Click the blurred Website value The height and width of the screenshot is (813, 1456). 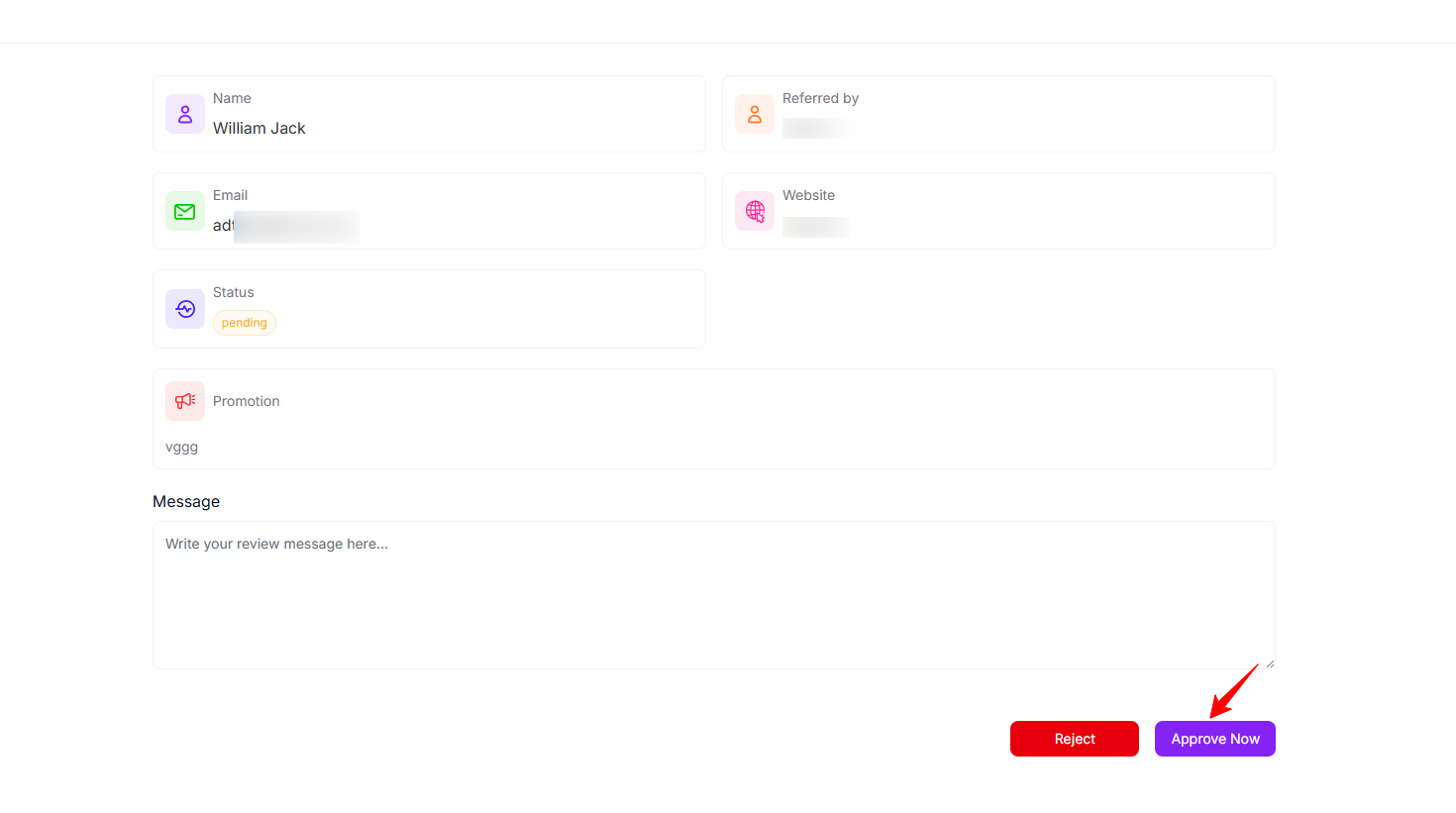pos(815,227)
